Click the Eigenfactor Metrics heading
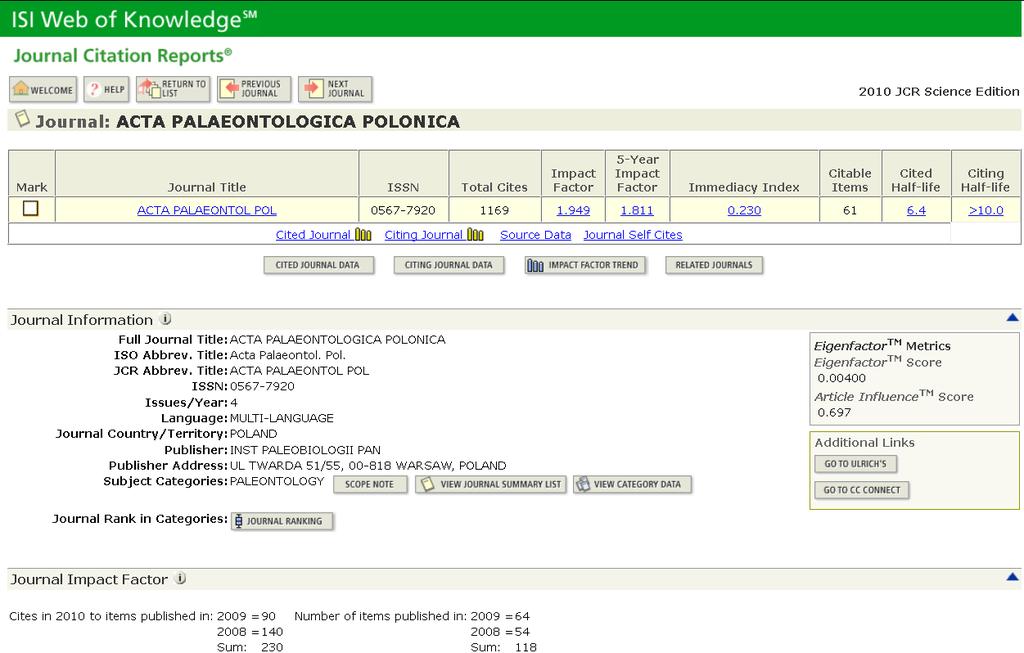Image resolution: width=1024 pixels, height=653 pixels. tap(882, 345)
